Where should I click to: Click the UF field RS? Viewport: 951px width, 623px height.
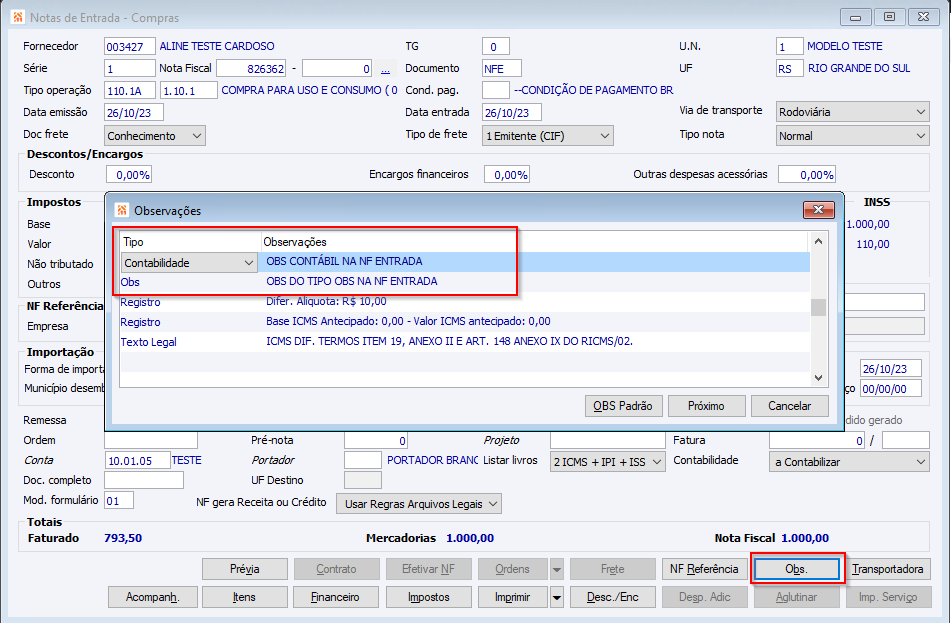[x=789, y=69]
